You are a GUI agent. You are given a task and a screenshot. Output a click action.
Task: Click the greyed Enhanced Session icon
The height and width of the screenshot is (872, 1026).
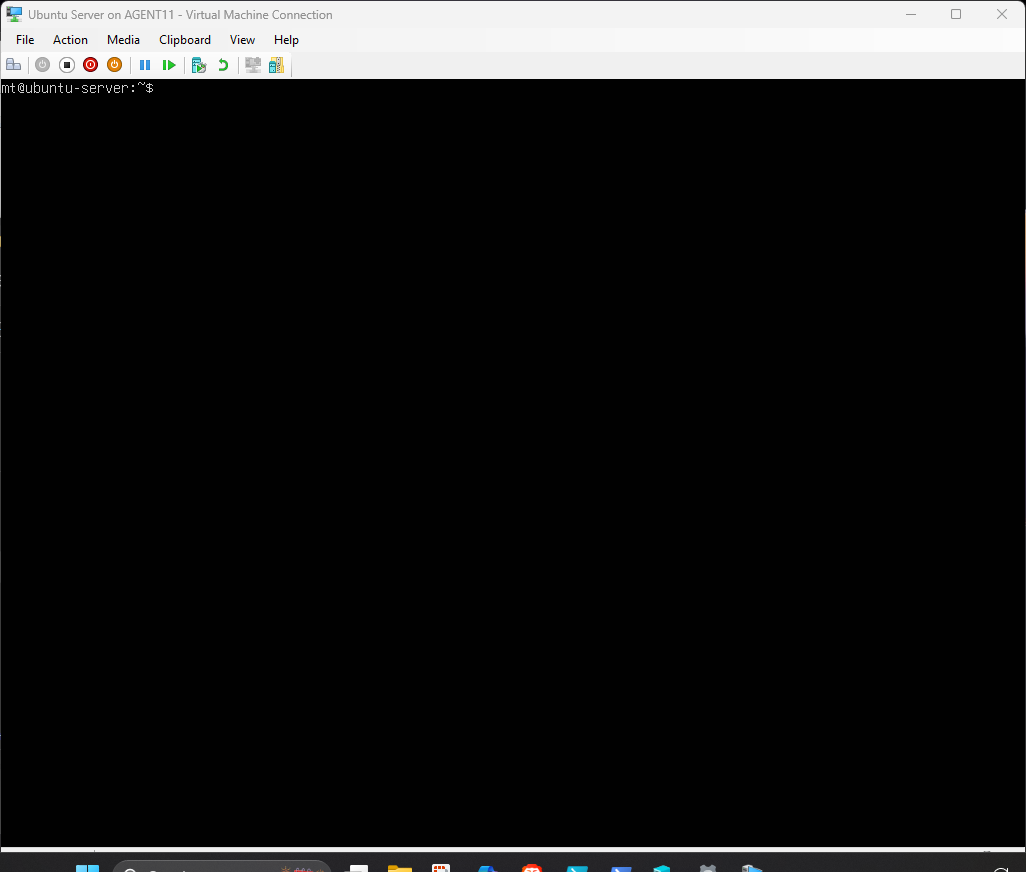click(253, 65)
